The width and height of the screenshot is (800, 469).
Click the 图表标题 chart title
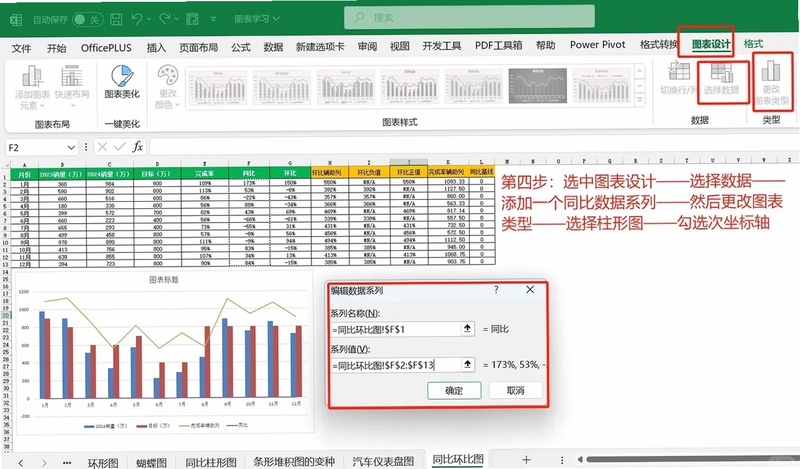pos(164,280)
